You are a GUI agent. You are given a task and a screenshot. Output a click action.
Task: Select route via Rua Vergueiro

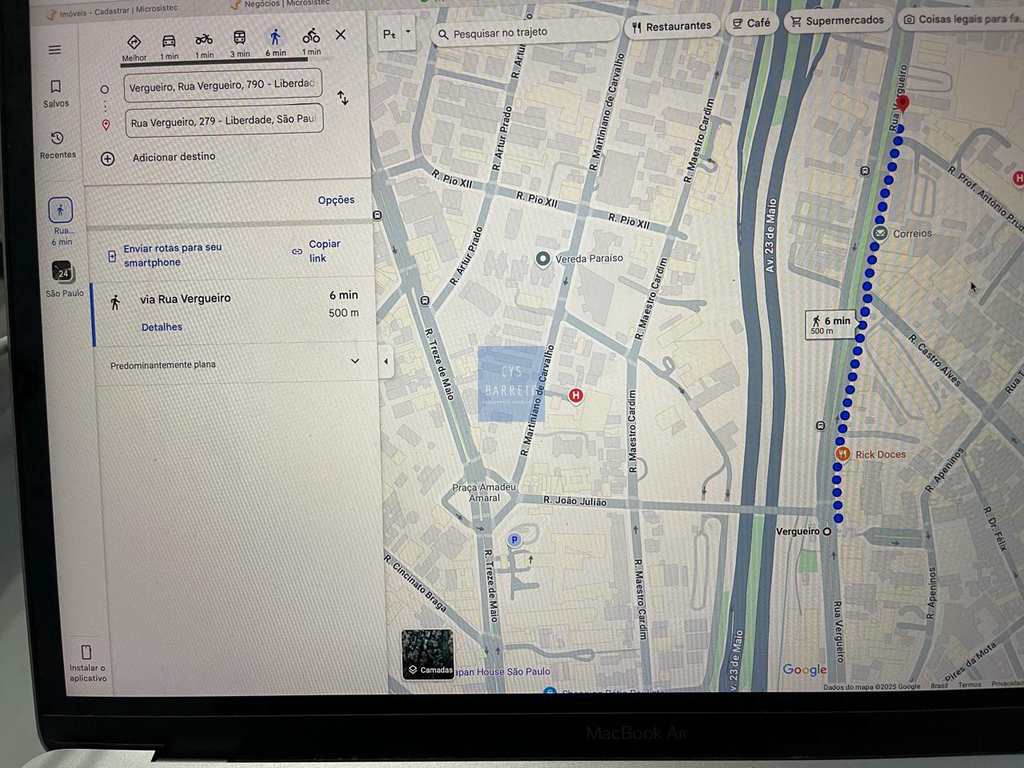click(x=235, y=313)
